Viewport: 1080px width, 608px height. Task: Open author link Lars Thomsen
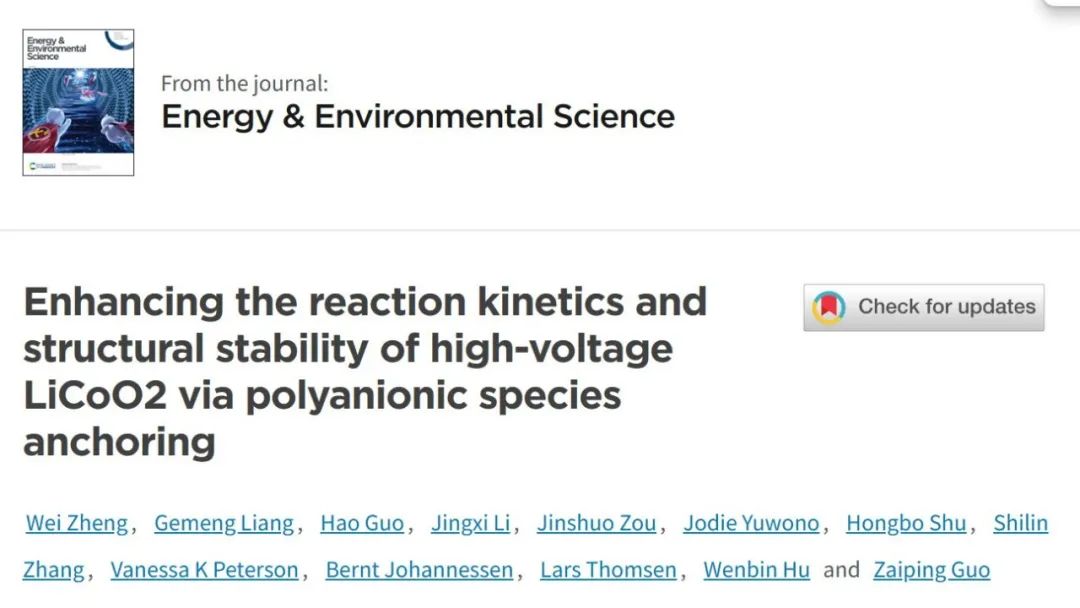coord(608,570)
